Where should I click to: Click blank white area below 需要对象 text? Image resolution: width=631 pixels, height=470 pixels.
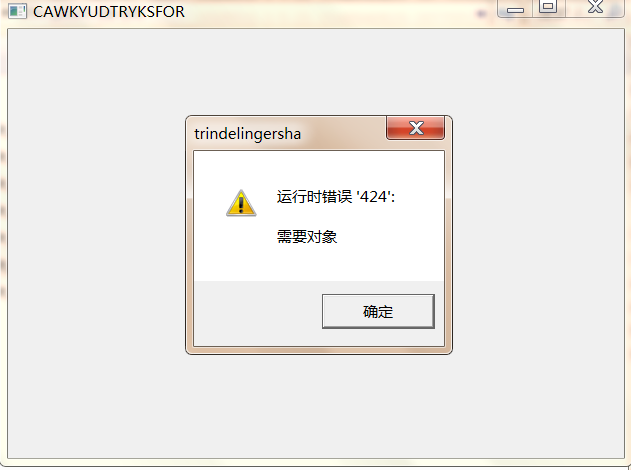[x=318, y=262]
